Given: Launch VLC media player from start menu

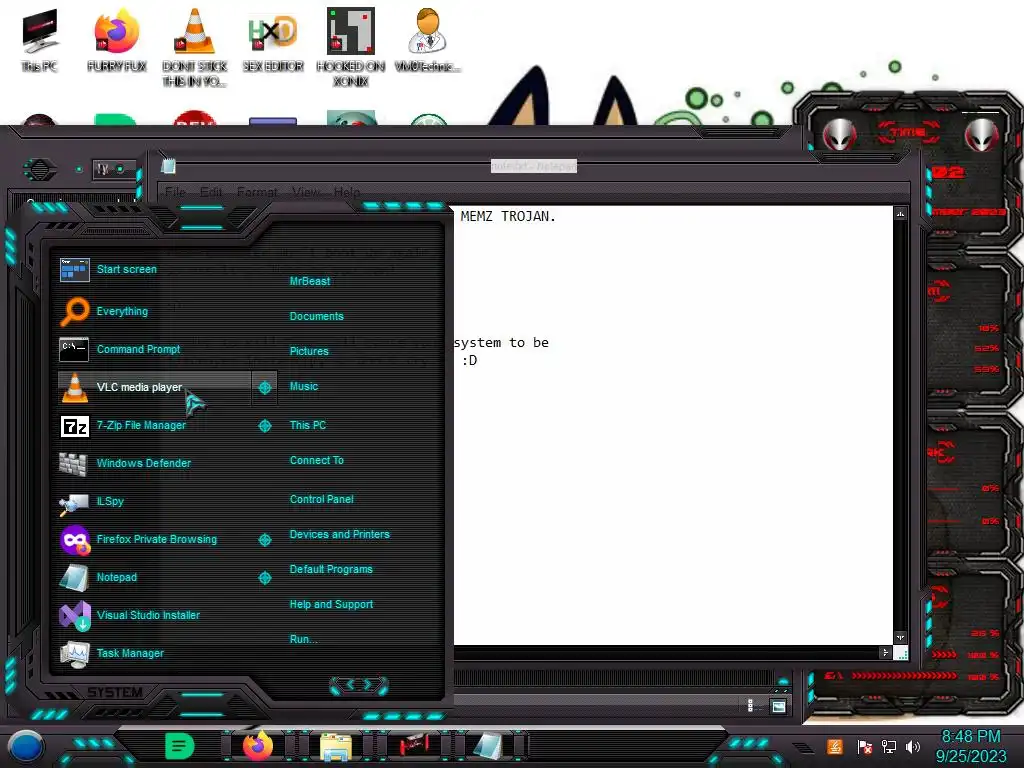Looking at the screenshot, I should pyautogui.click(x=154, y=387).
